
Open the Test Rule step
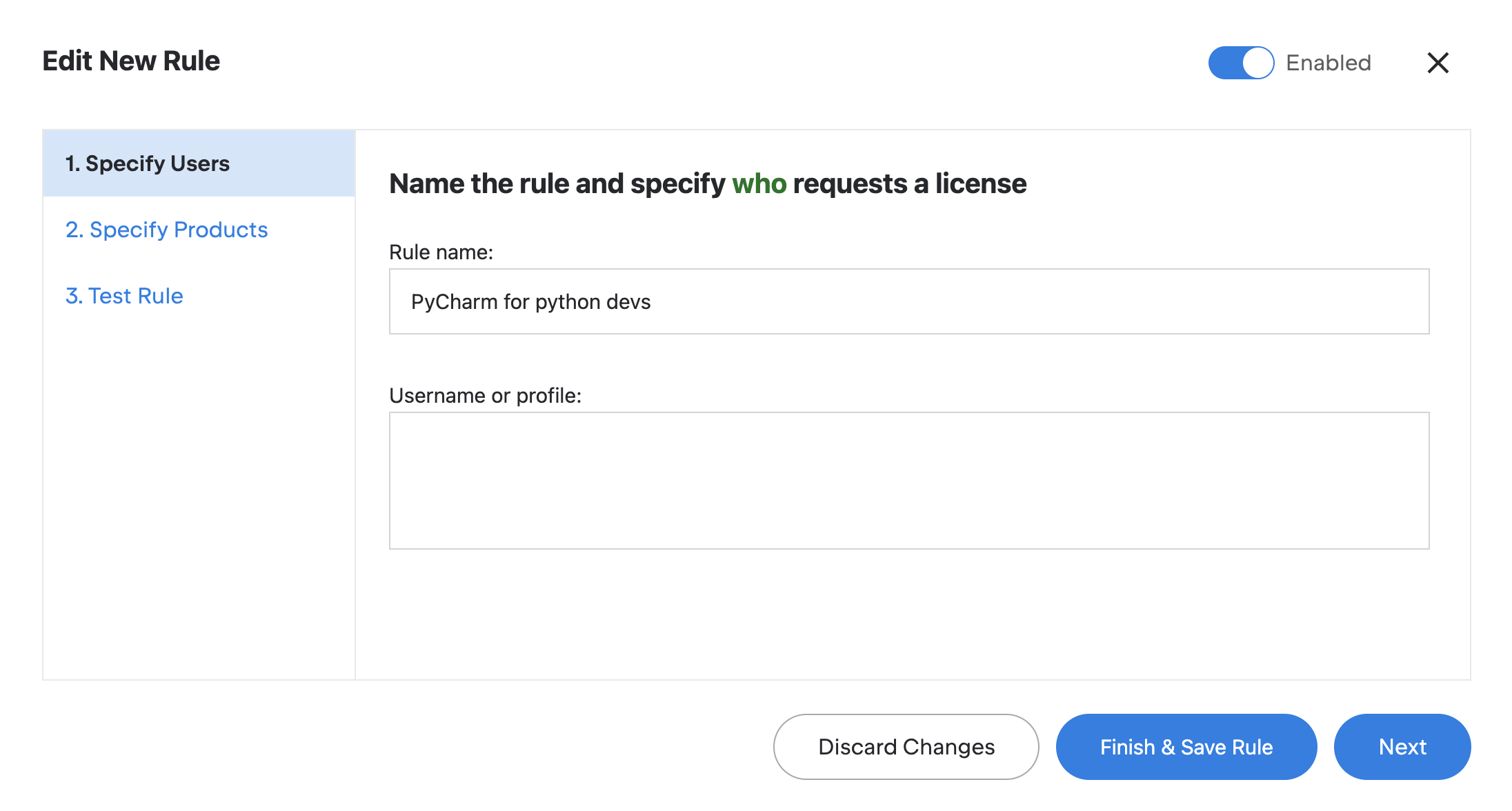(x=124, y=296)
